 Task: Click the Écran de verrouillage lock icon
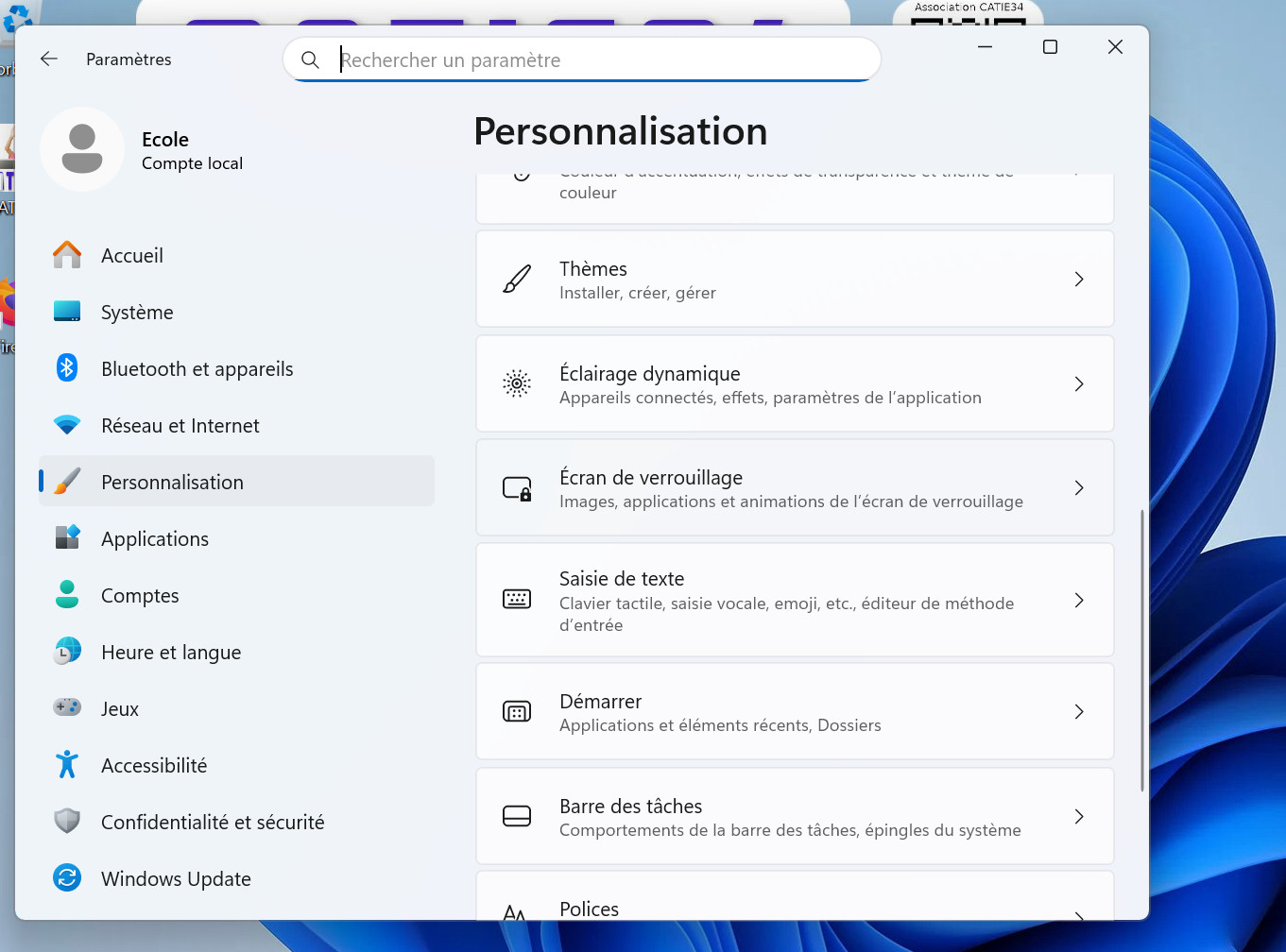[517, 488]
